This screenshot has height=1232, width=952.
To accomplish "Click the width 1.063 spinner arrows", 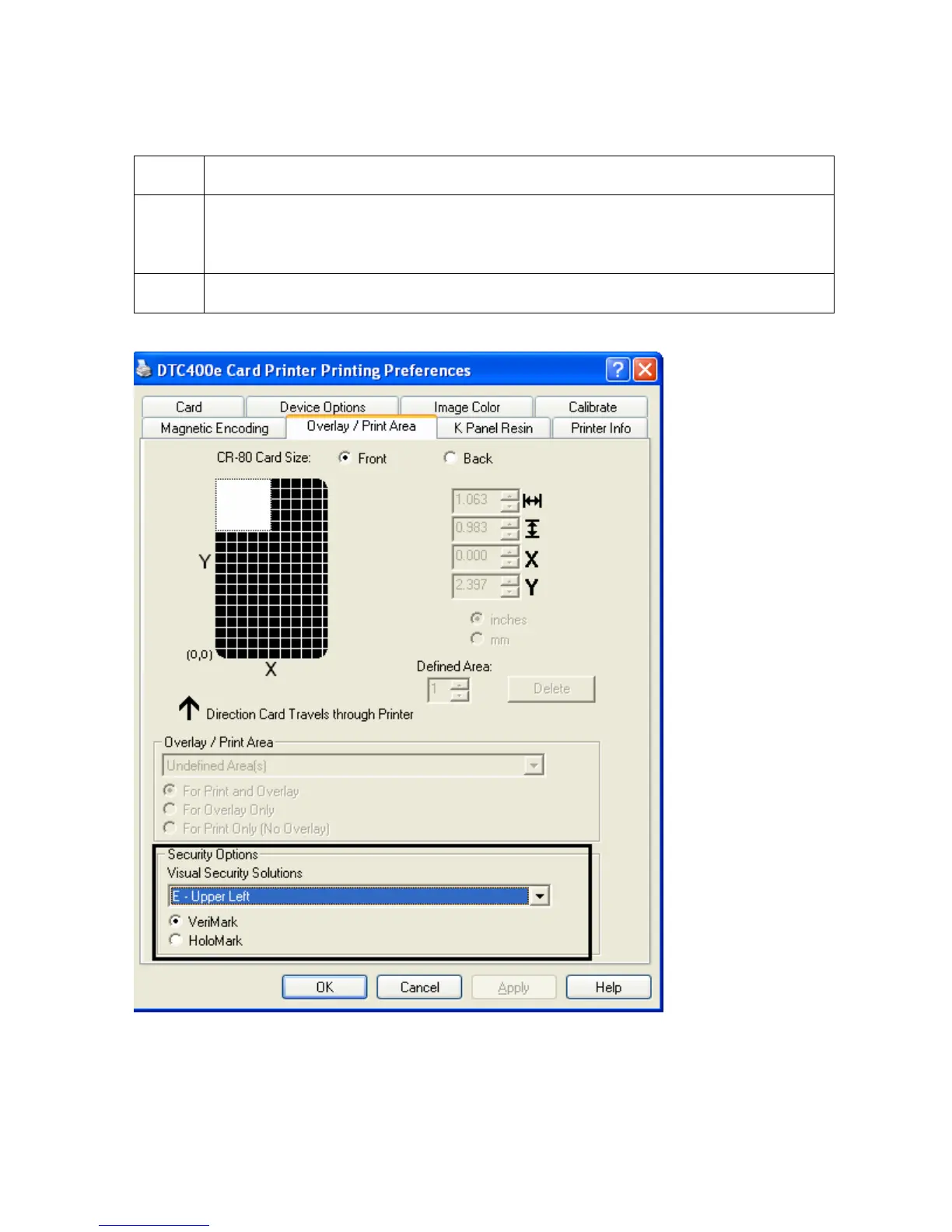I will click(x=509, y=500).
